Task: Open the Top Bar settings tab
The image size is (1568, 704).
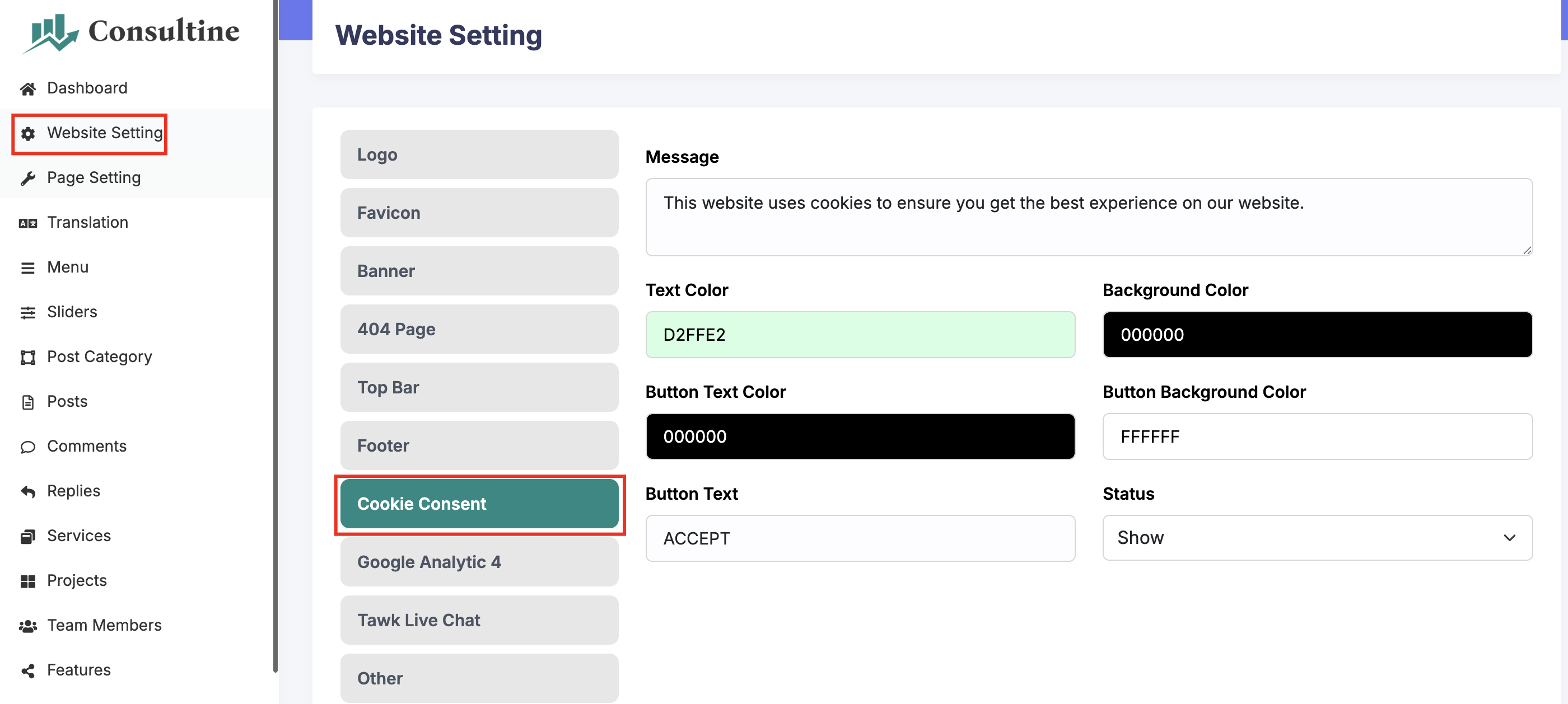Action: [x=479, y=387]
